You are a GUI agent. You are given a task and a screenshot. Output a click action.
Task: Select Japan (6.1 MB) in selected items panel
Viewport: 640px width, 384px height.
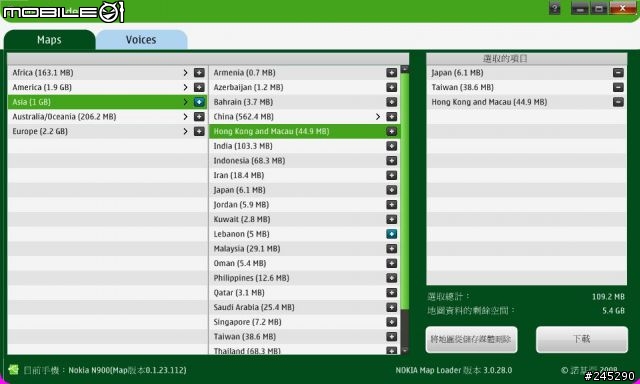(527, 73)
